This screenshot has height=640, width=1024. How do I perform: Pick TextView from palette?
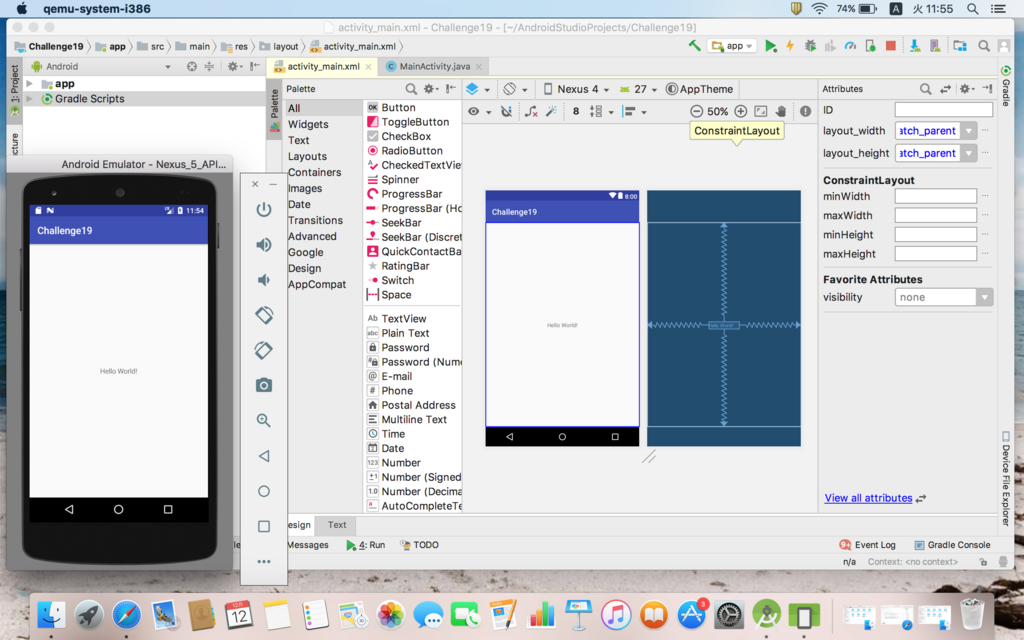[x=404, y=319]
